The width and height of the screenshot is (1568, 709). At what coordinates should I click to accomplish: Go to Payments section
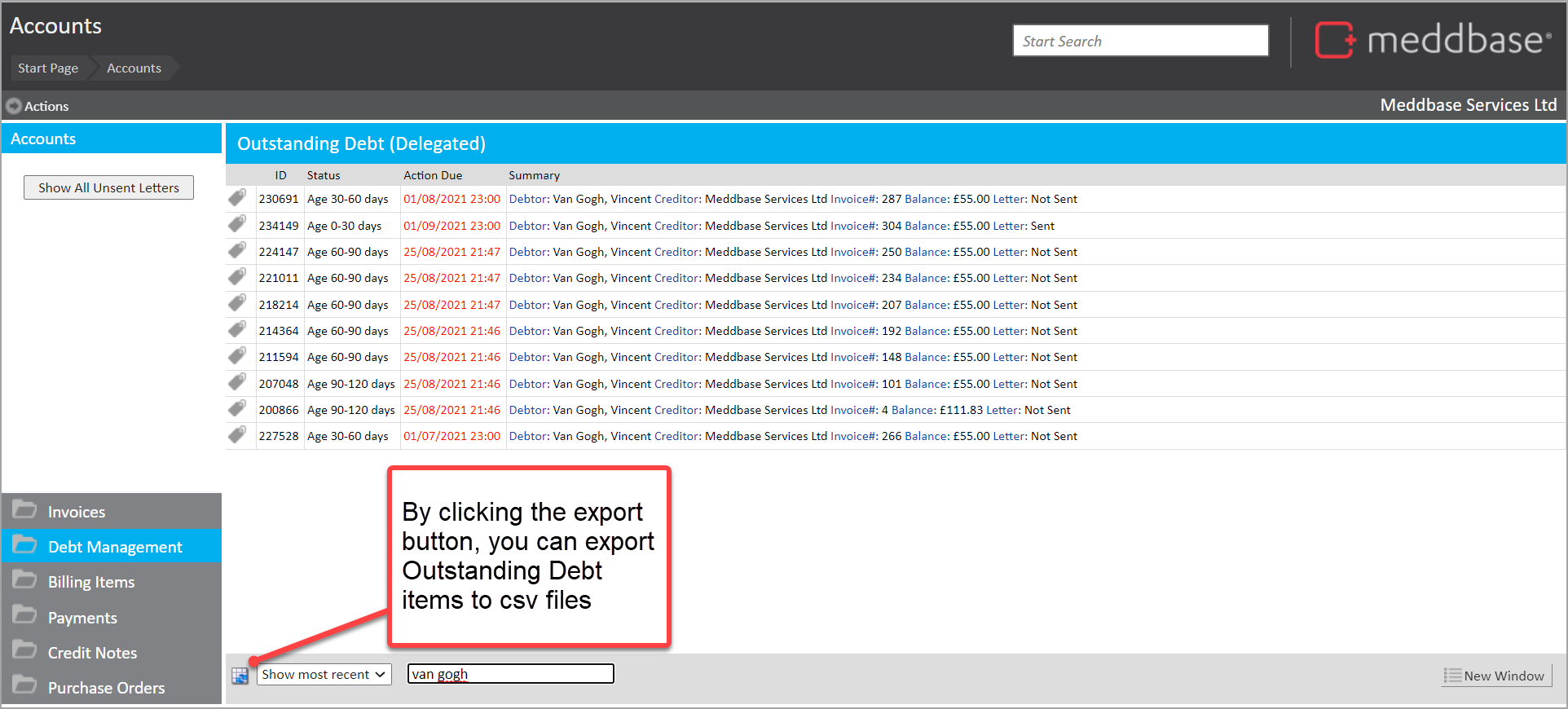pyautogui.click(x=81, y=618)
